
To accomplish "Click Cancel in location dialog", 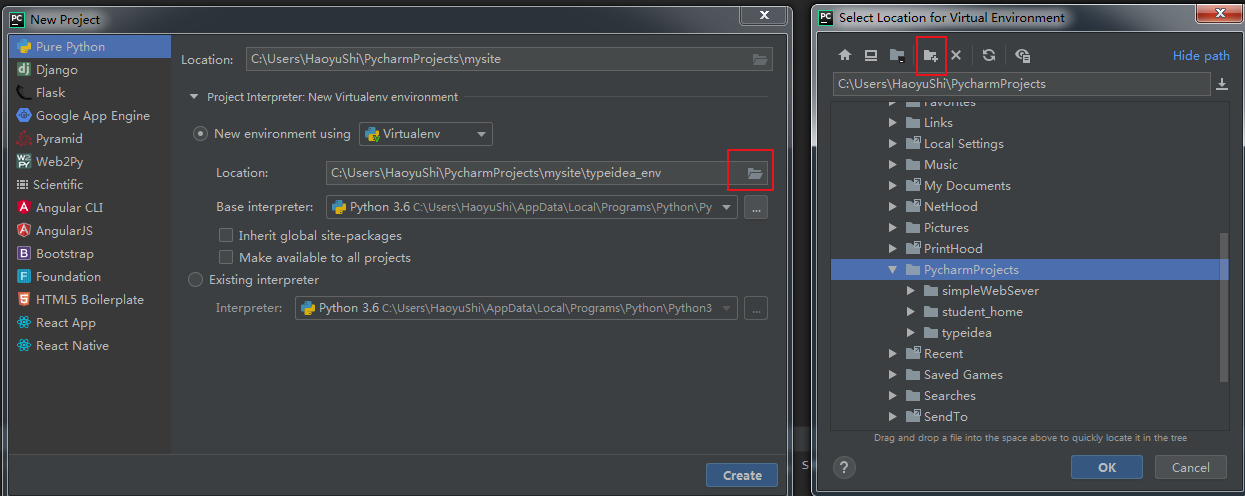I will tap(1190, 467).
